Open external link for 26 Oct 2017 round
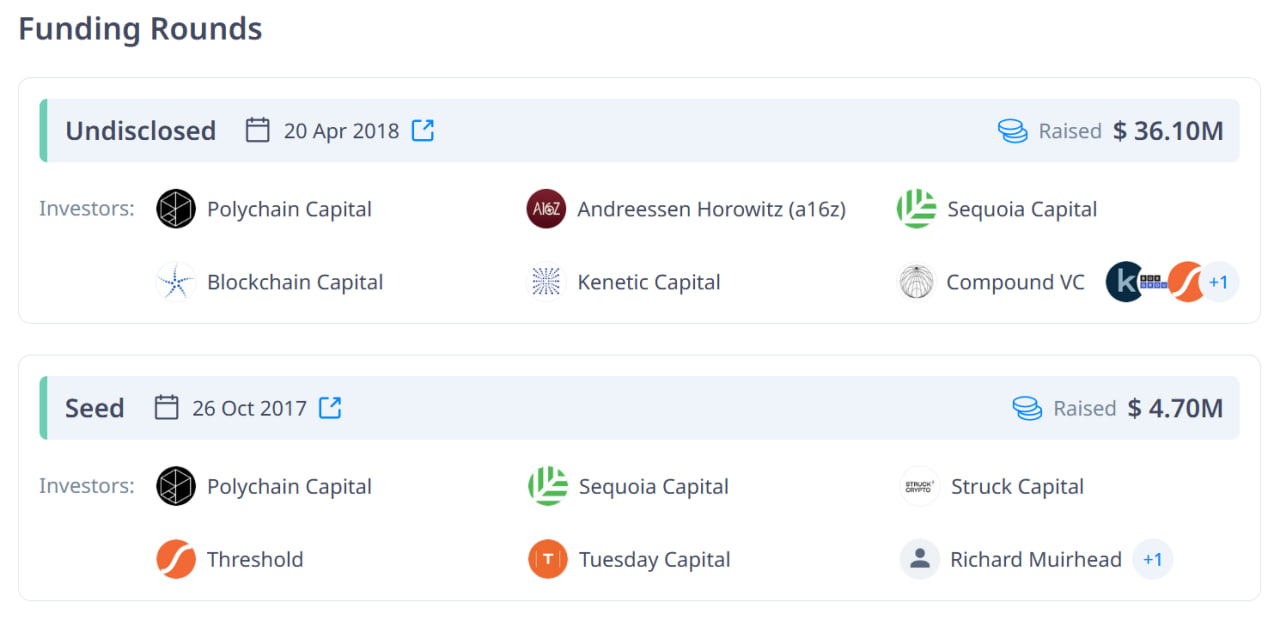This screenshot has width=1280, height=620. coord(330,408)
